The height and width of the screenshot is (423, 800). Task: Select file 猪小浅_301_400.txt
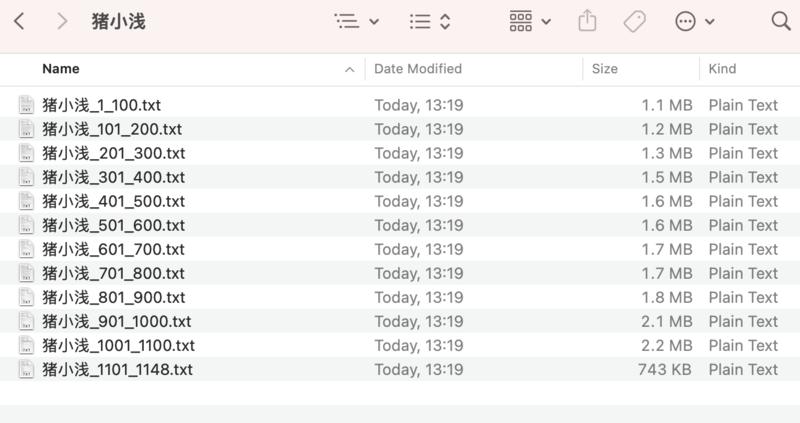point(113,177)
